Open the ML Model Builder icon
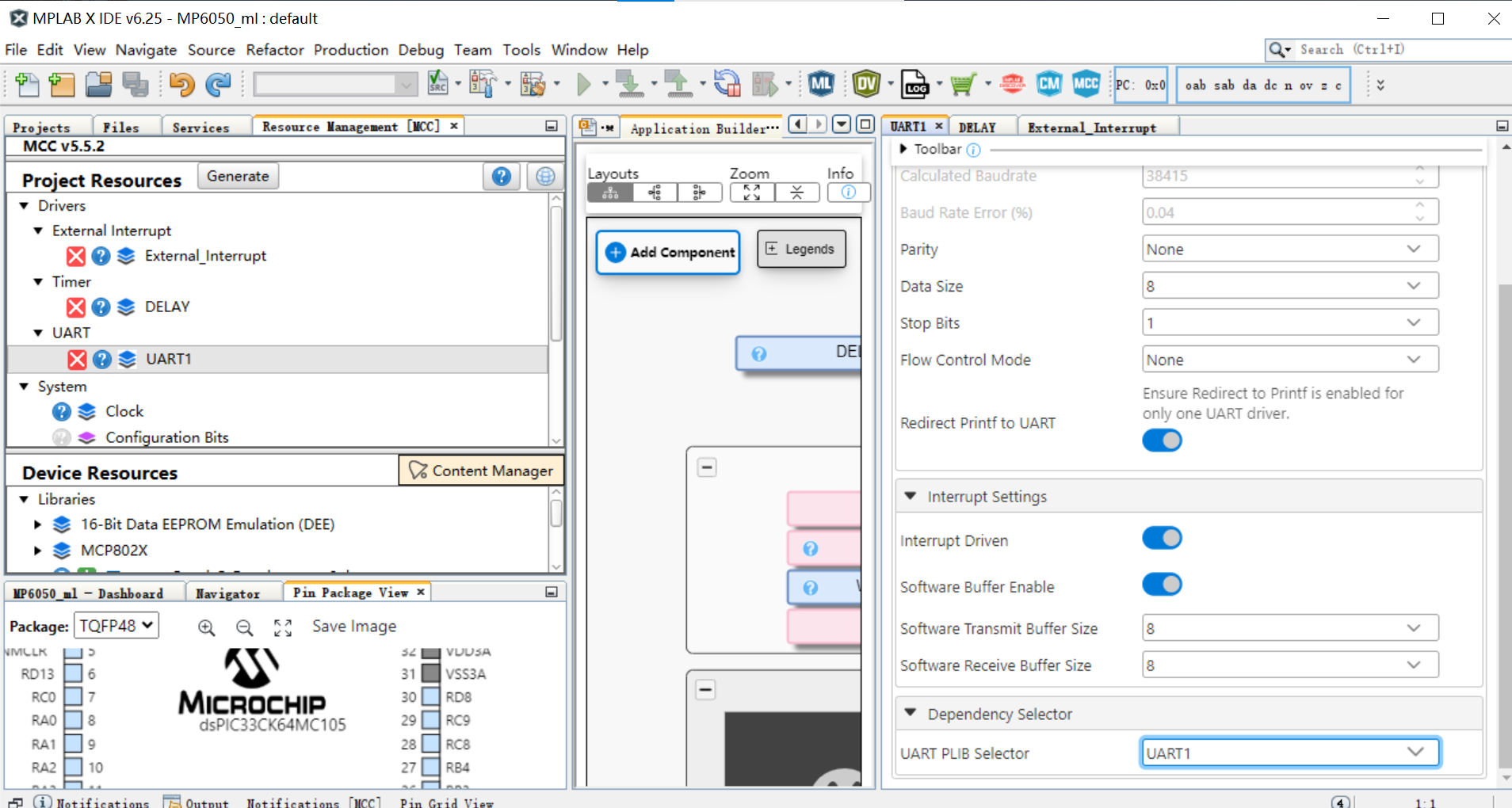1512x808 pixels. pyautogui.click(x=821, y=84)
